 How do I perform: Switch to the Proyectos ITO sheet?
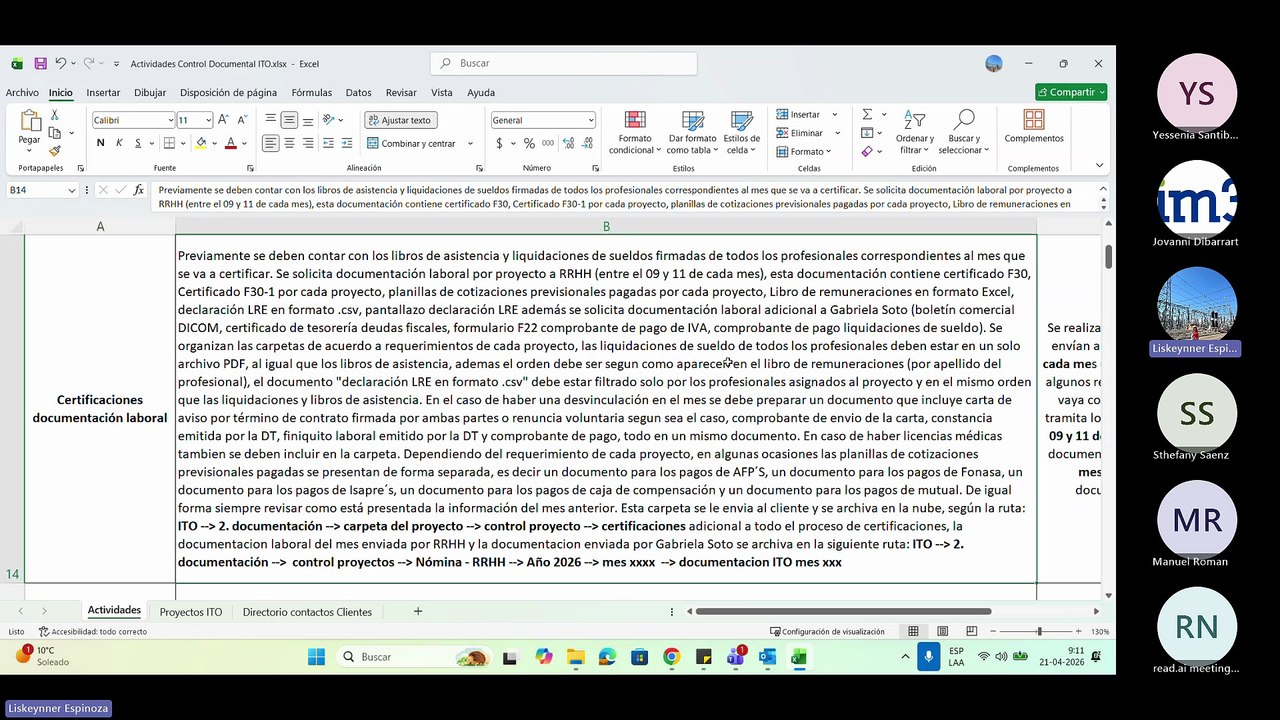(x=191, y=612)
